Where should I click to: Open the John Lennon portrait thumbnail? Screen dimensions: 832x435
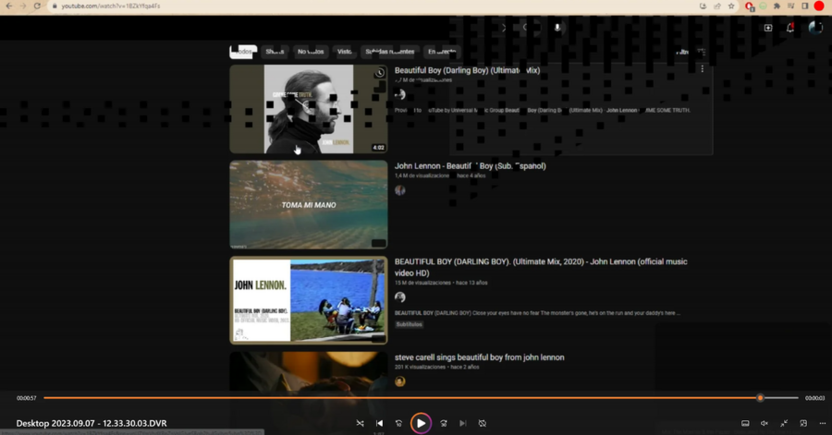click(x=308, y=109)
